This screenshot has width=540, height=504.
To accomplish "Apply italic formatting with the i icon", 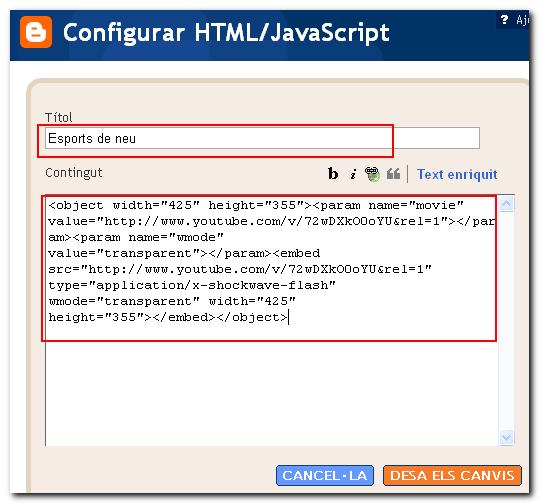I will 353,174.
